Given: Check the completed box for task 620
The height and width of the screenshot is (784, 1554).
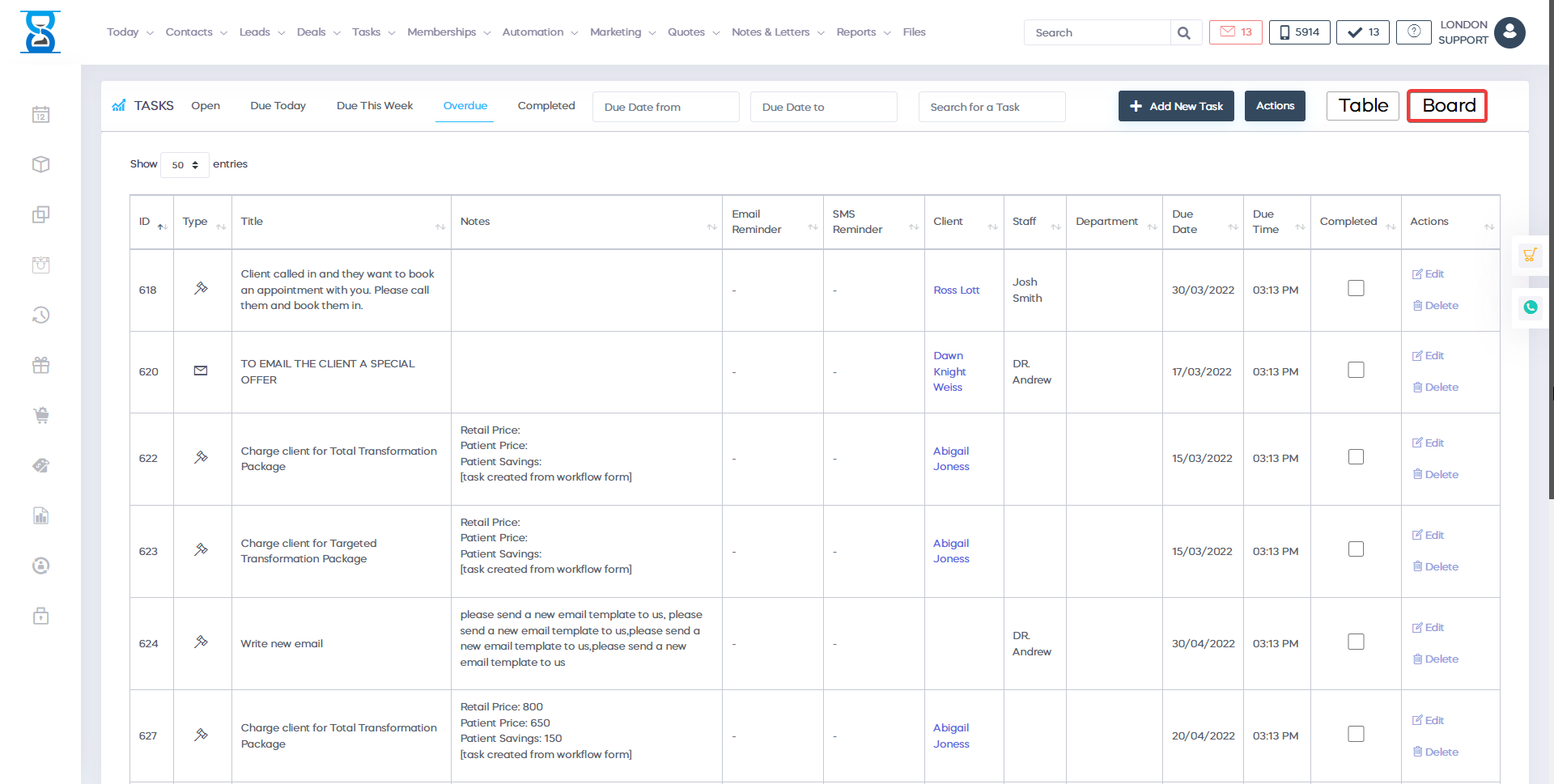Looking at the screenshot, I should [x=1356, y=371].
